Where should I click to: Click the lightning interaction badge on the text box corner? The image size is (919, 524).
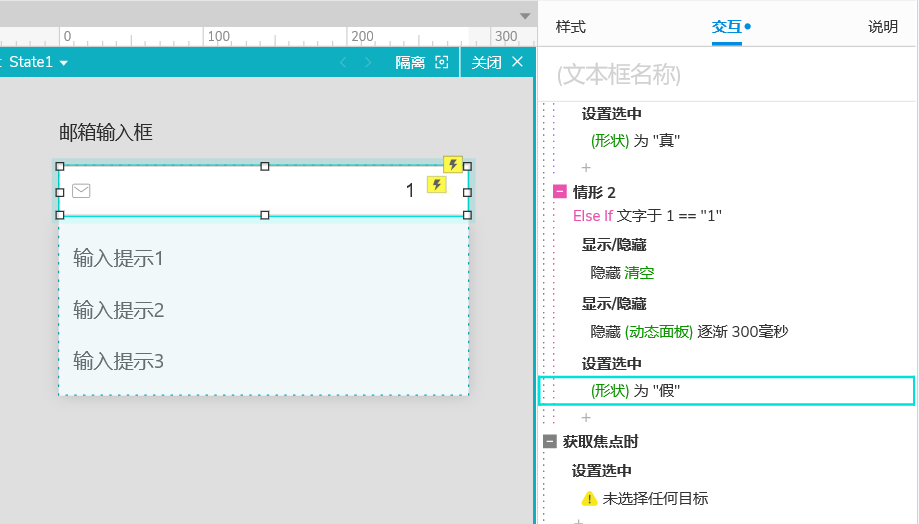[452, 165]
